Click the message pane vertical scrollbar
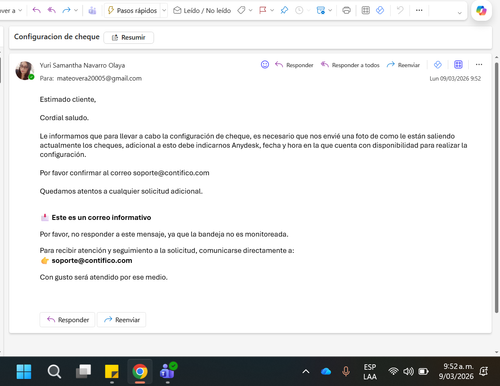500x386 pixels. point(497,187)
